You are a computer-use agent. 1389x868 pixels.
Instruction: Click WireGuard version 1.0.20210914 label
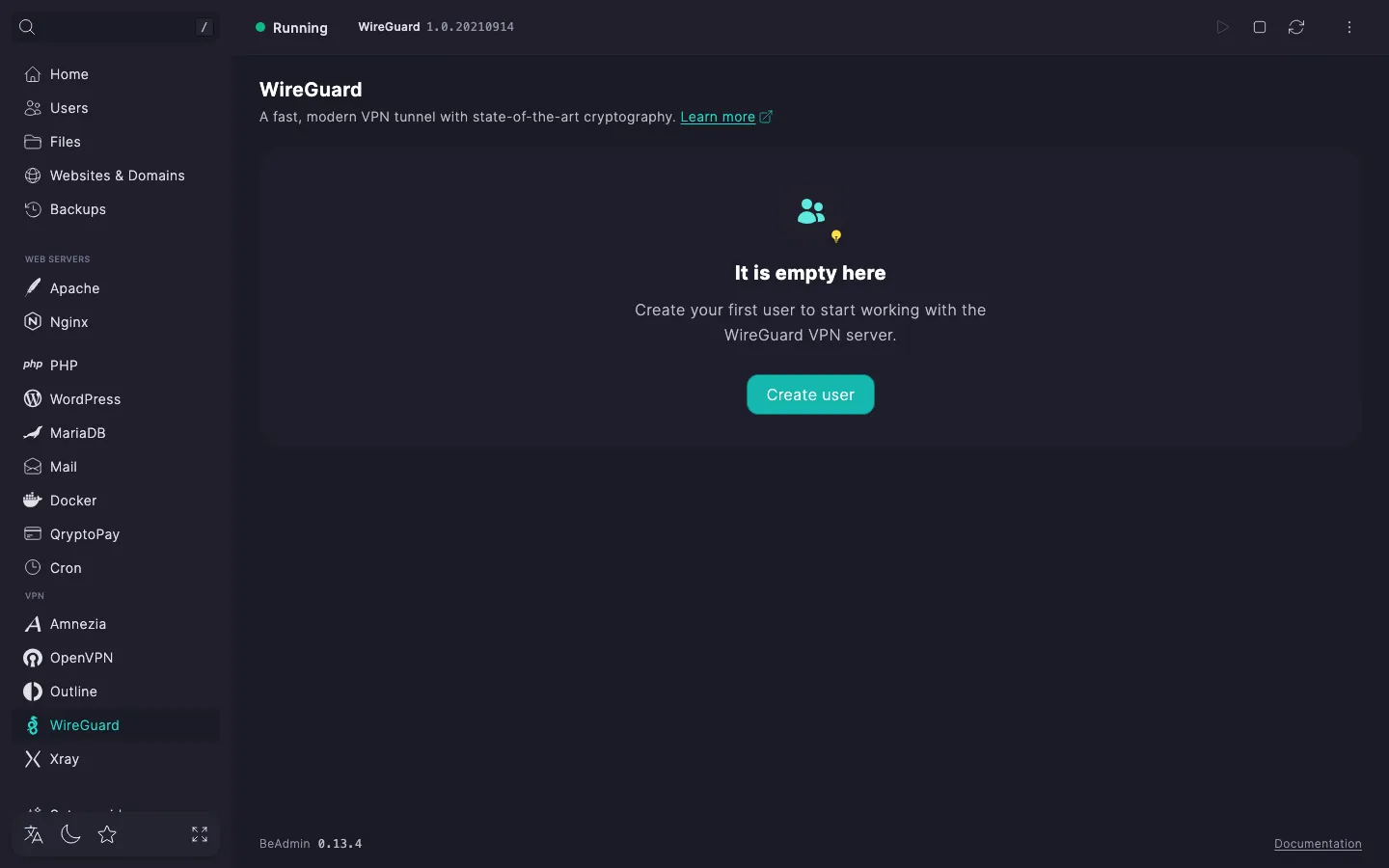point(436,27)
